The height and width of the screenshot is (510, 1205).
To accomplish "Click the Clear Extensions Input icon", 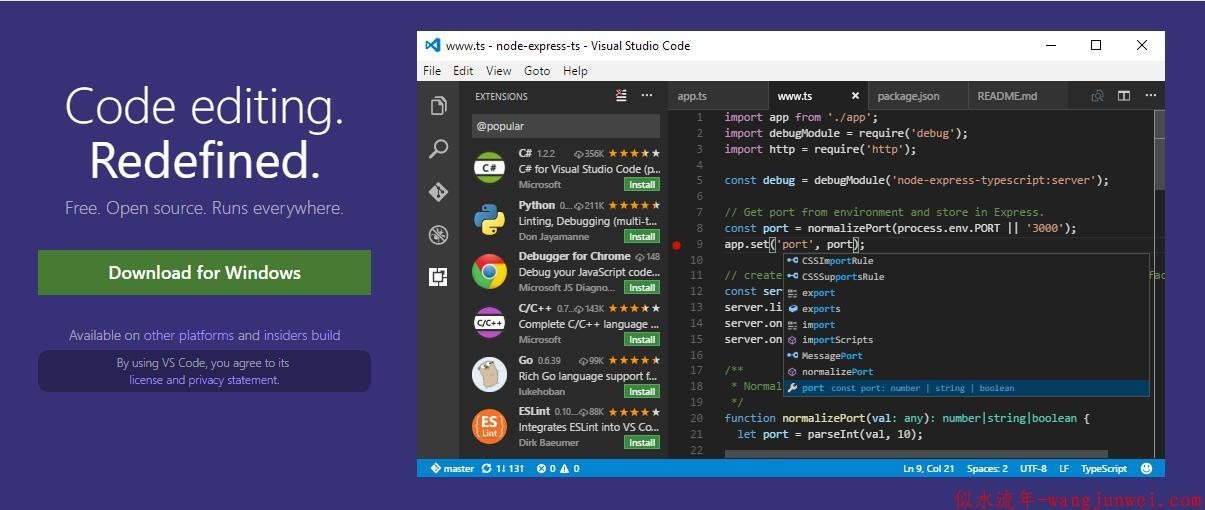I will [x=621, y=96].
